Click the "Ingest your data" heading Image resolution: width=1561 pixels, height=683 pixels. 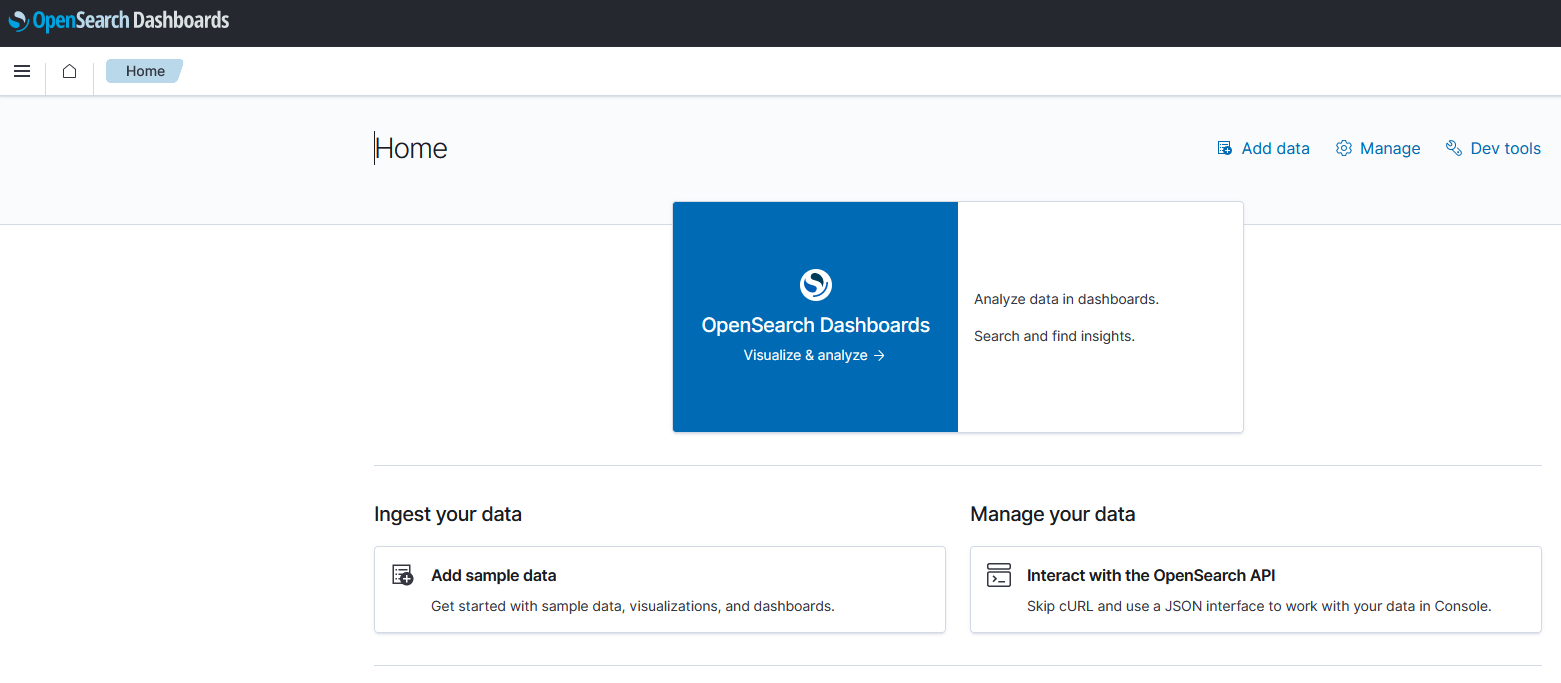pos(448,514)
